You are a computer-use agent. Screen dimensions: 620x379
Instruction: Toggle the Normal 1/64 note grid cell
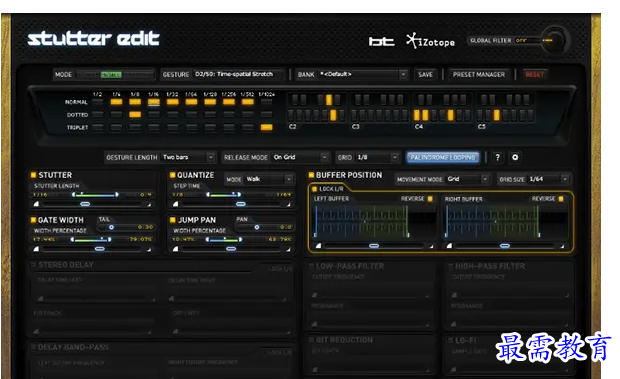[x=191, y=102]
